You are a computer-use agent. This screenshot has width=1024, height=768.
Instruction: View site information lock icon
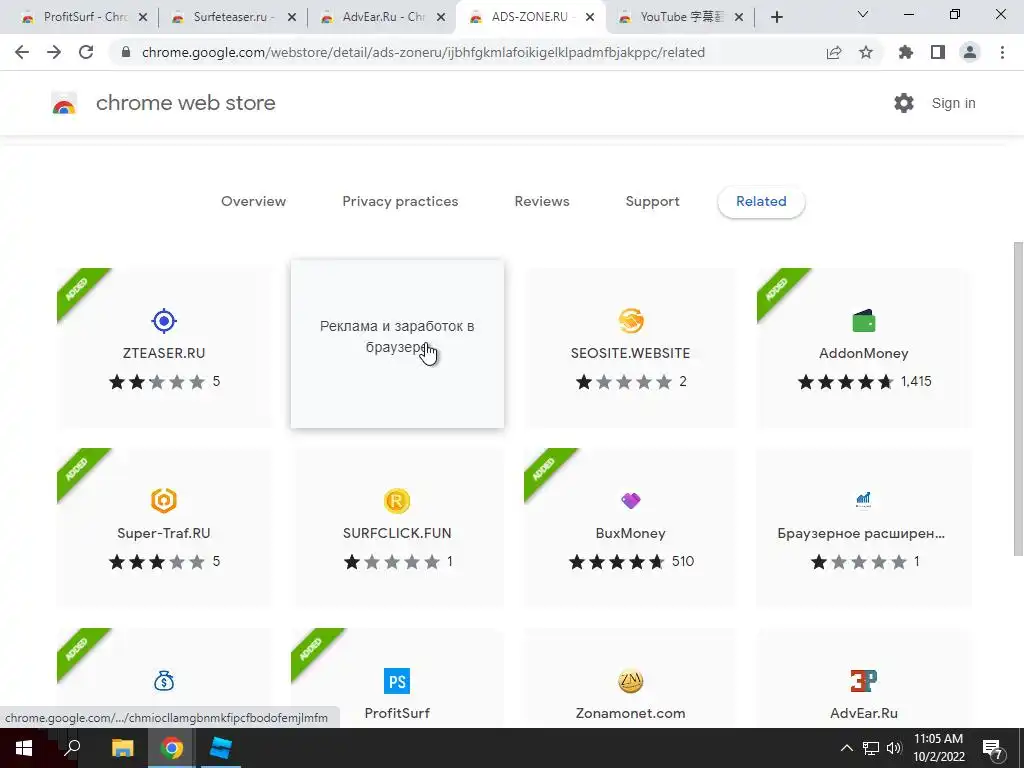tap(126, 52)
